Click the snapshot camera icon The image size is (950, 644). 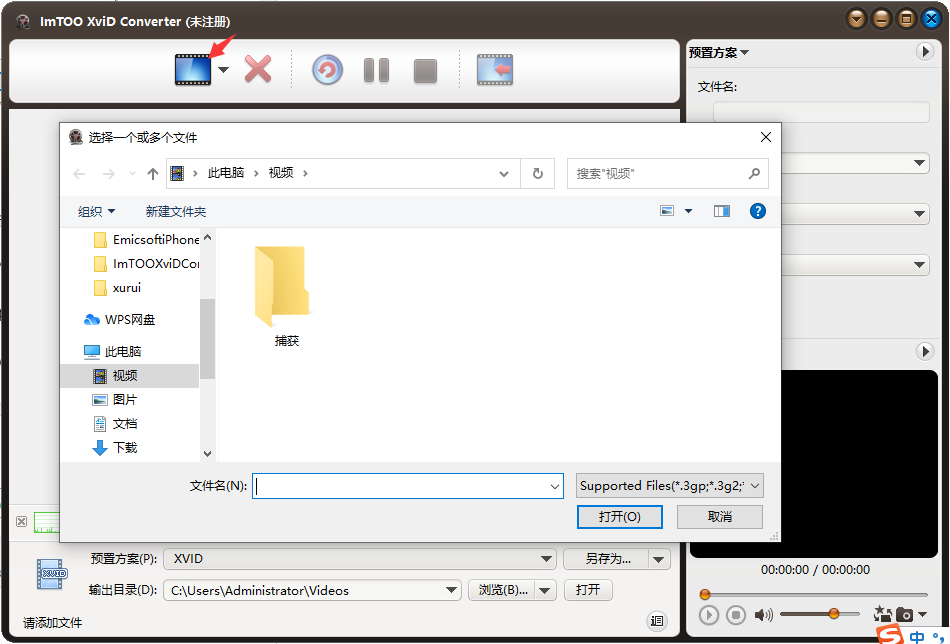click(904, 614)
